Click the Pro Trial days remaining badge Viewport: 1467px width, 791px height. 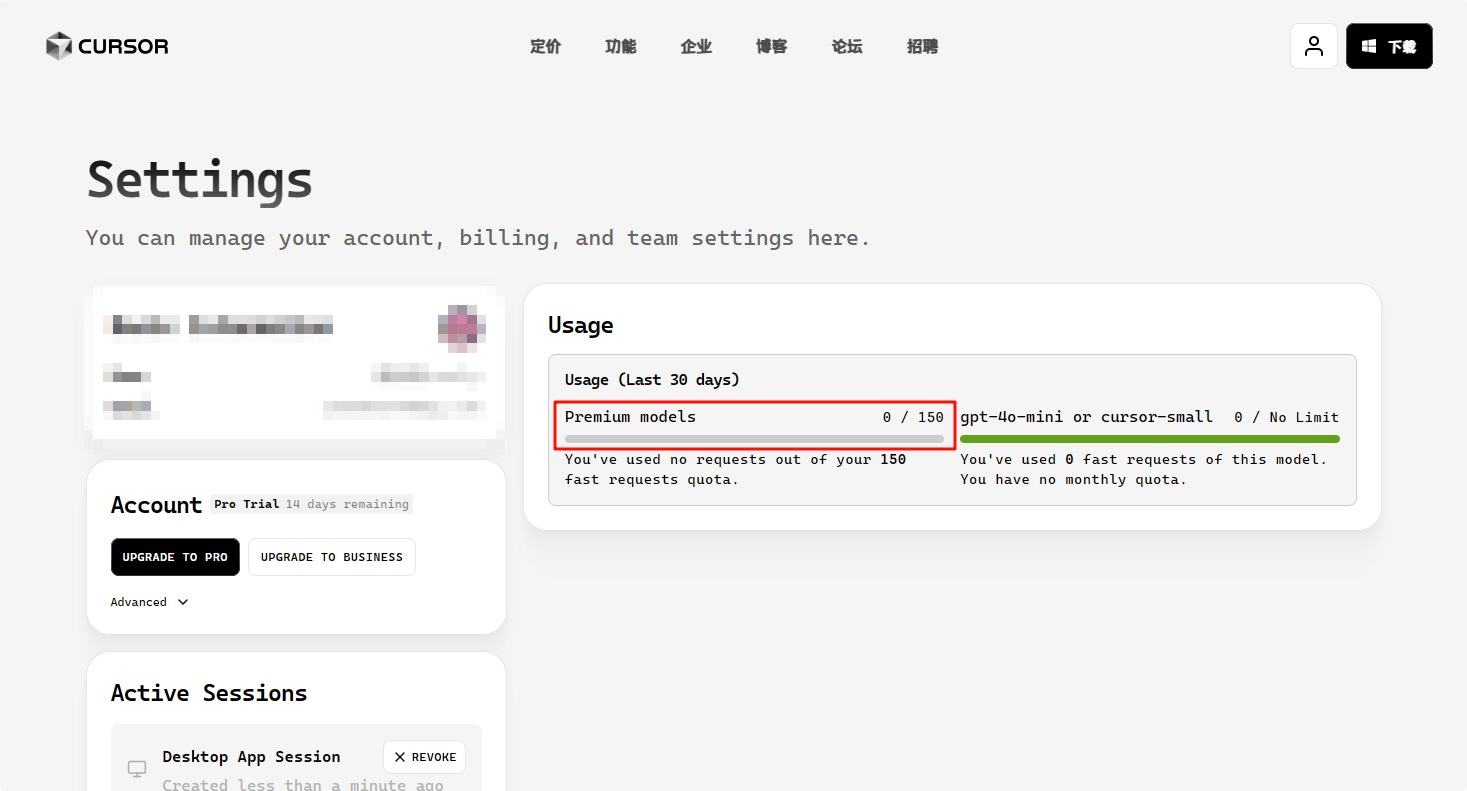311,504
